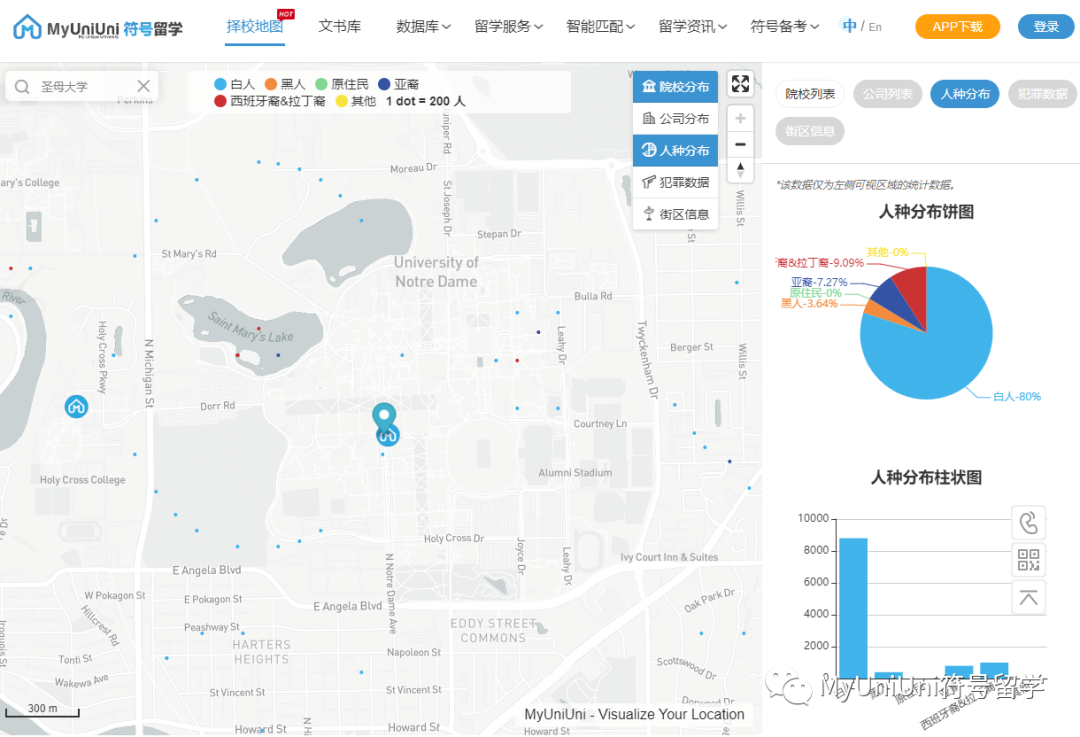This screenshot has width=1080, height=737.
Task: Expand the 符号备考 dropdown menu
Action: [x=785, y=27]
